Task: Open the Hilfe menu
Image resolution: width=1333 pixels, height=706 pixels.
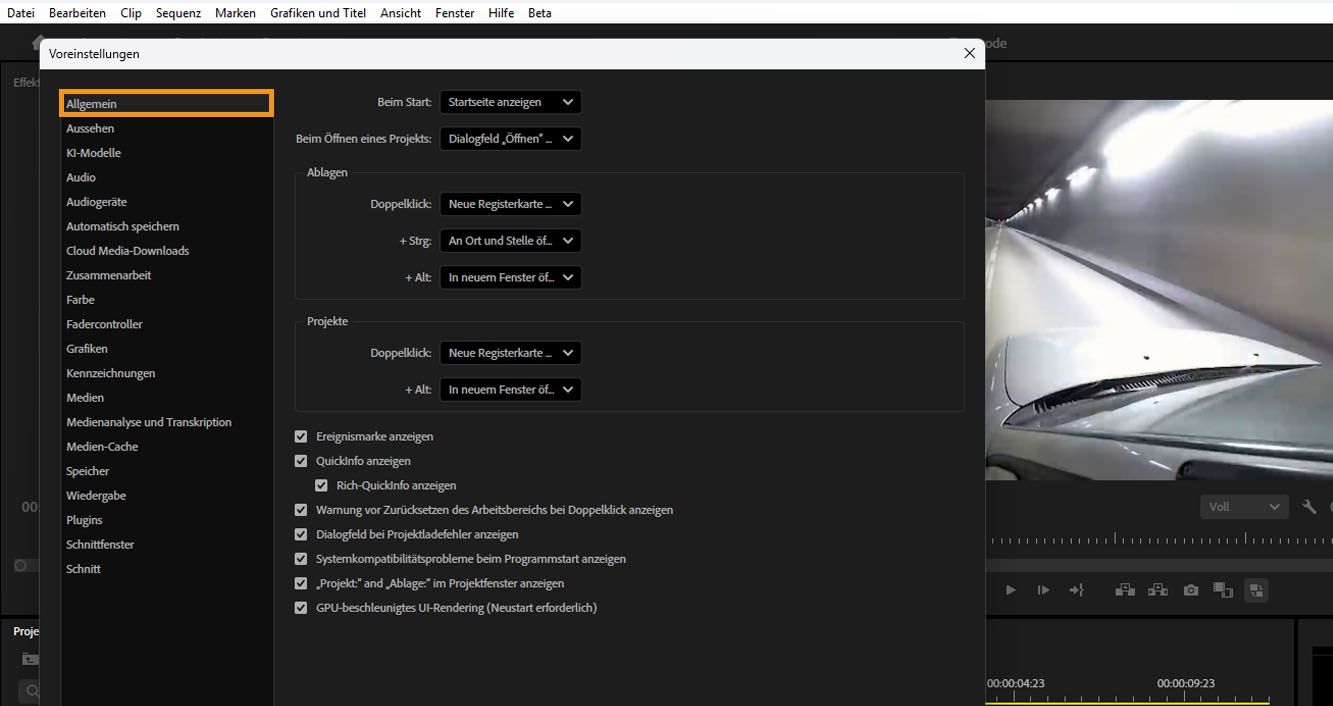Action: click(501, 13)
